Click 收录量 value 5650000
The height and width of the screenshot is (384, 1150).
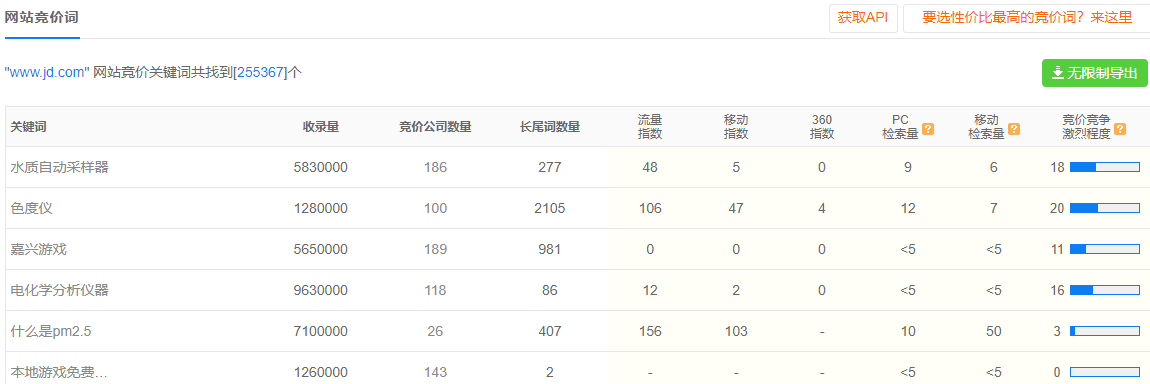point(321,249)
